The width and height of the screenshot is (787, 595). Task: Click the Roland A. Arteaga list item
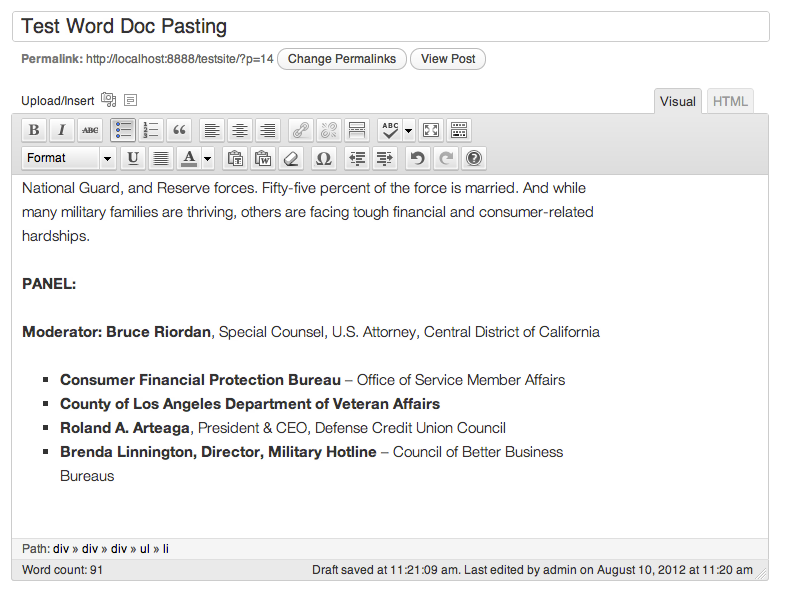click(x=283, y=428)
